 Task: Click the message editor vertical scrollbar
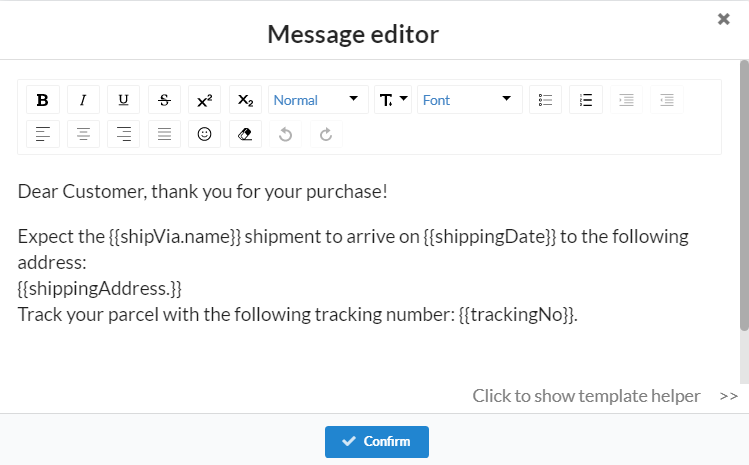point(744,195)
